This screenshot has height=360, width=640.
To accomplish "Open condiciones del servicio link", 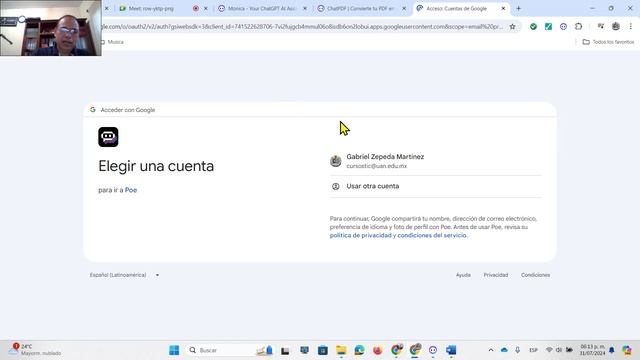I will [432, 236].
